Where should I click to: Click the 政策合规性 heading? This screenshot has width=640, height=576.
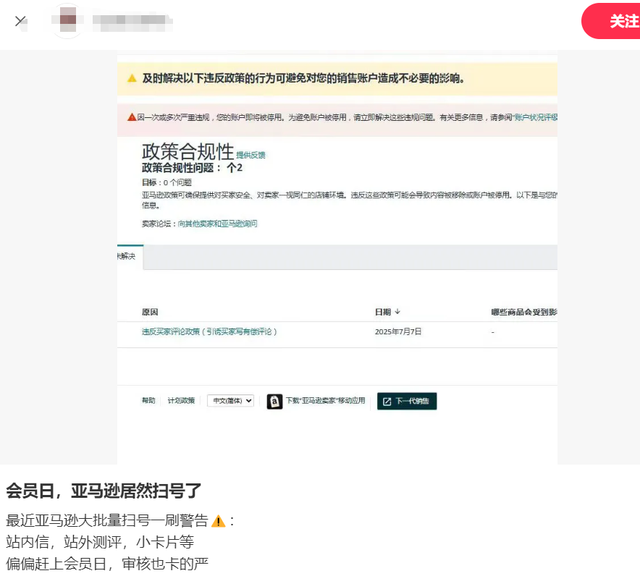188,152
